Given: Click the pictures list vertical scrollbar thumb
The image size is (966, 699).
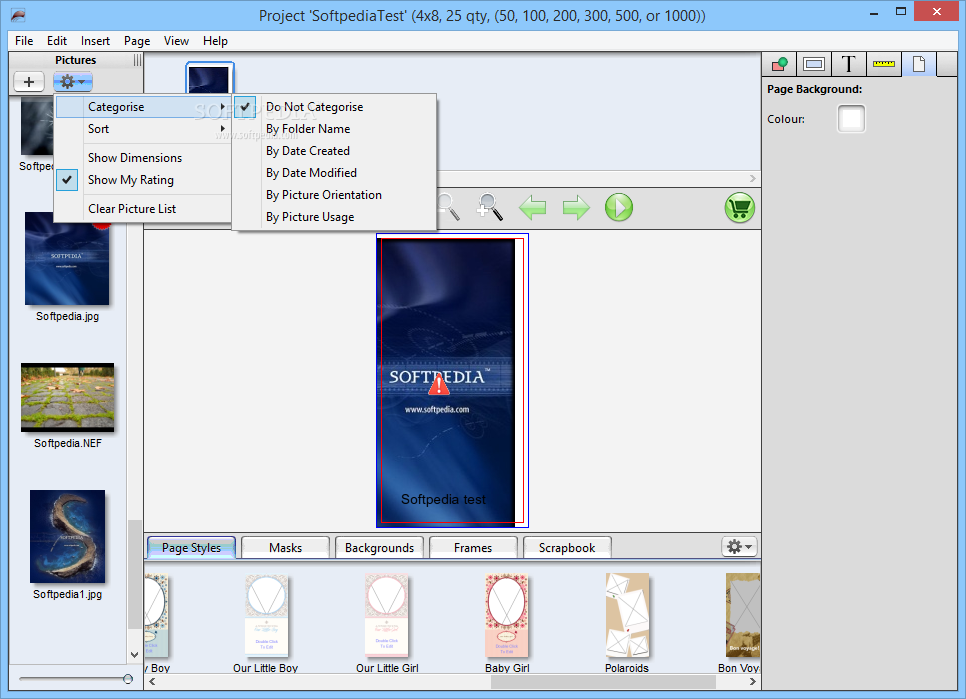Looking at the screenshot, I should point(134,574).
